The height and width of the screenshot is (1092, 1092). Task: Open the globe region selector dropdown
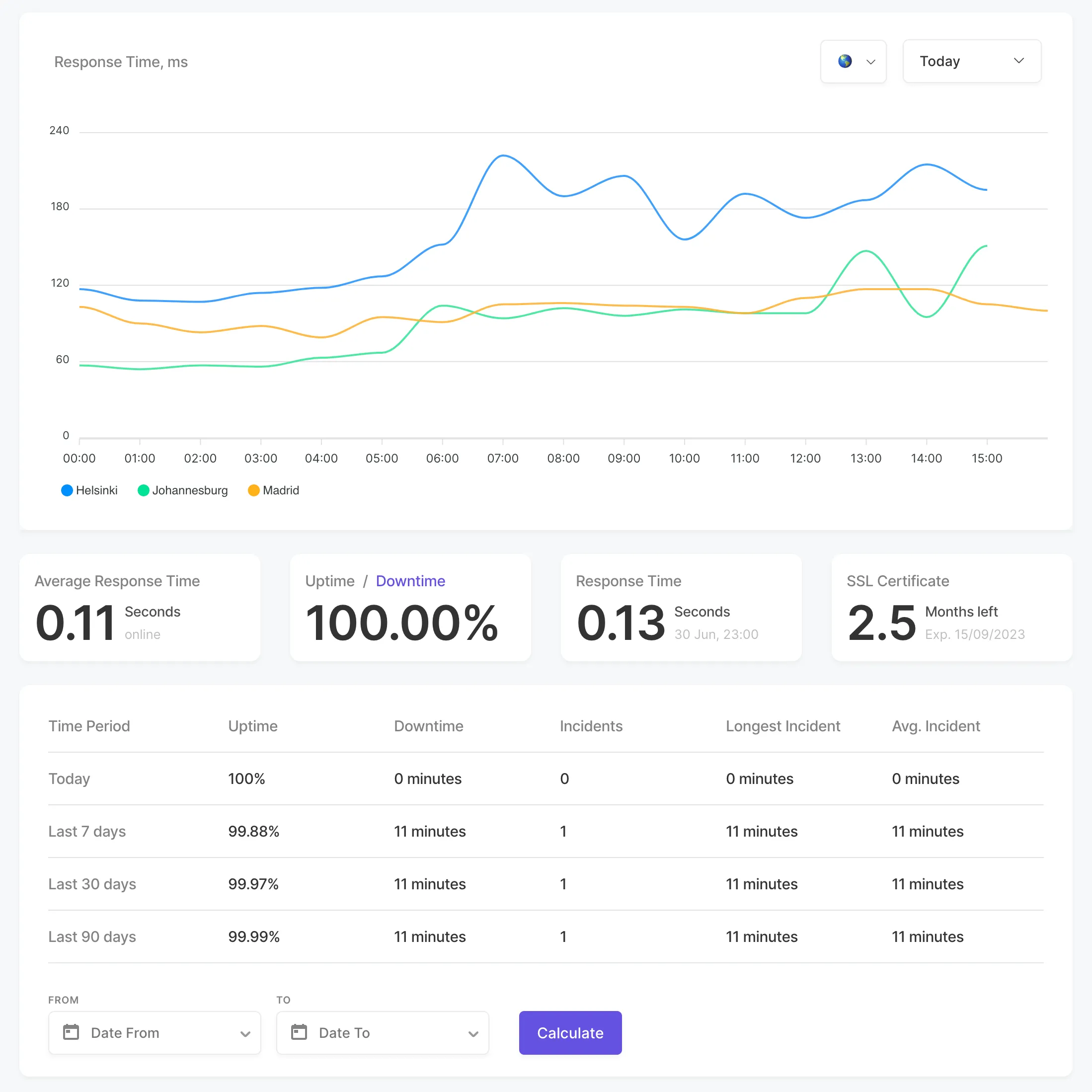click(x=853, y=61)
